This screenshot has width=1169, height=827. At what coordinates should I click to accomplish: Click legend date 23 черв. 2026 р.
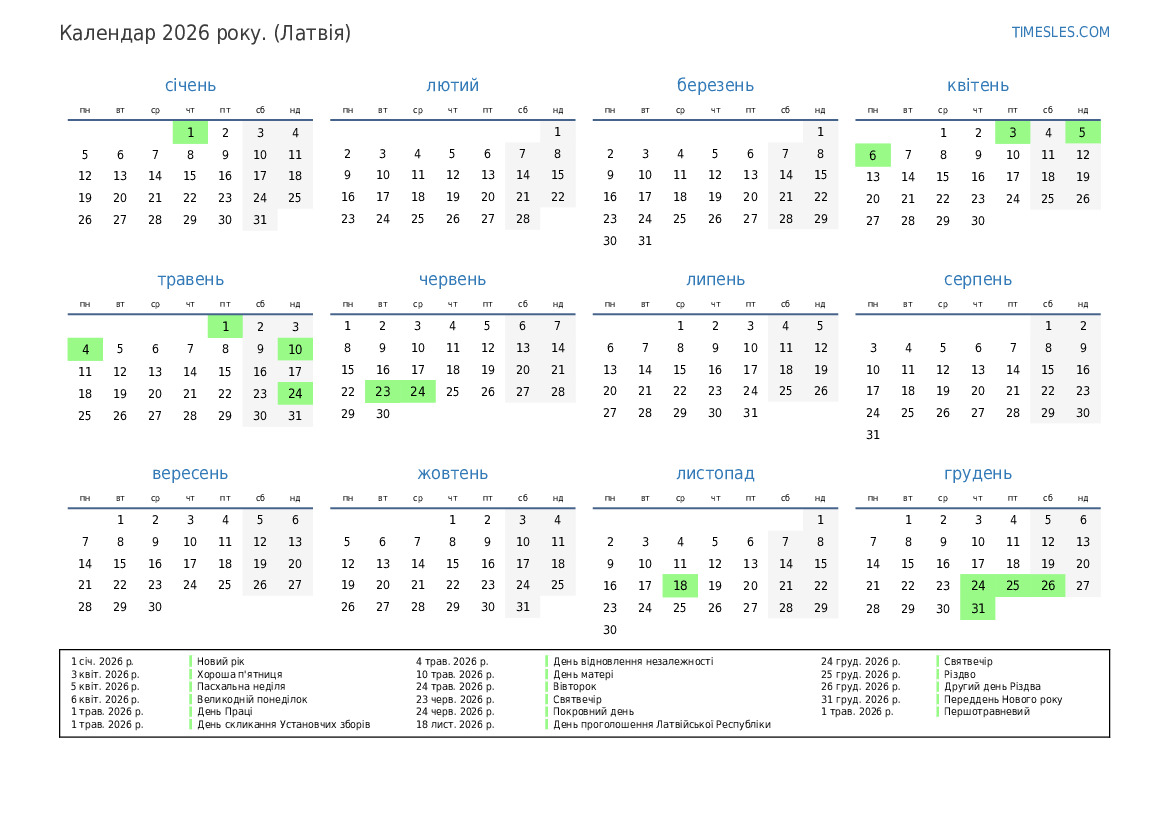click(x=455, y=699)
